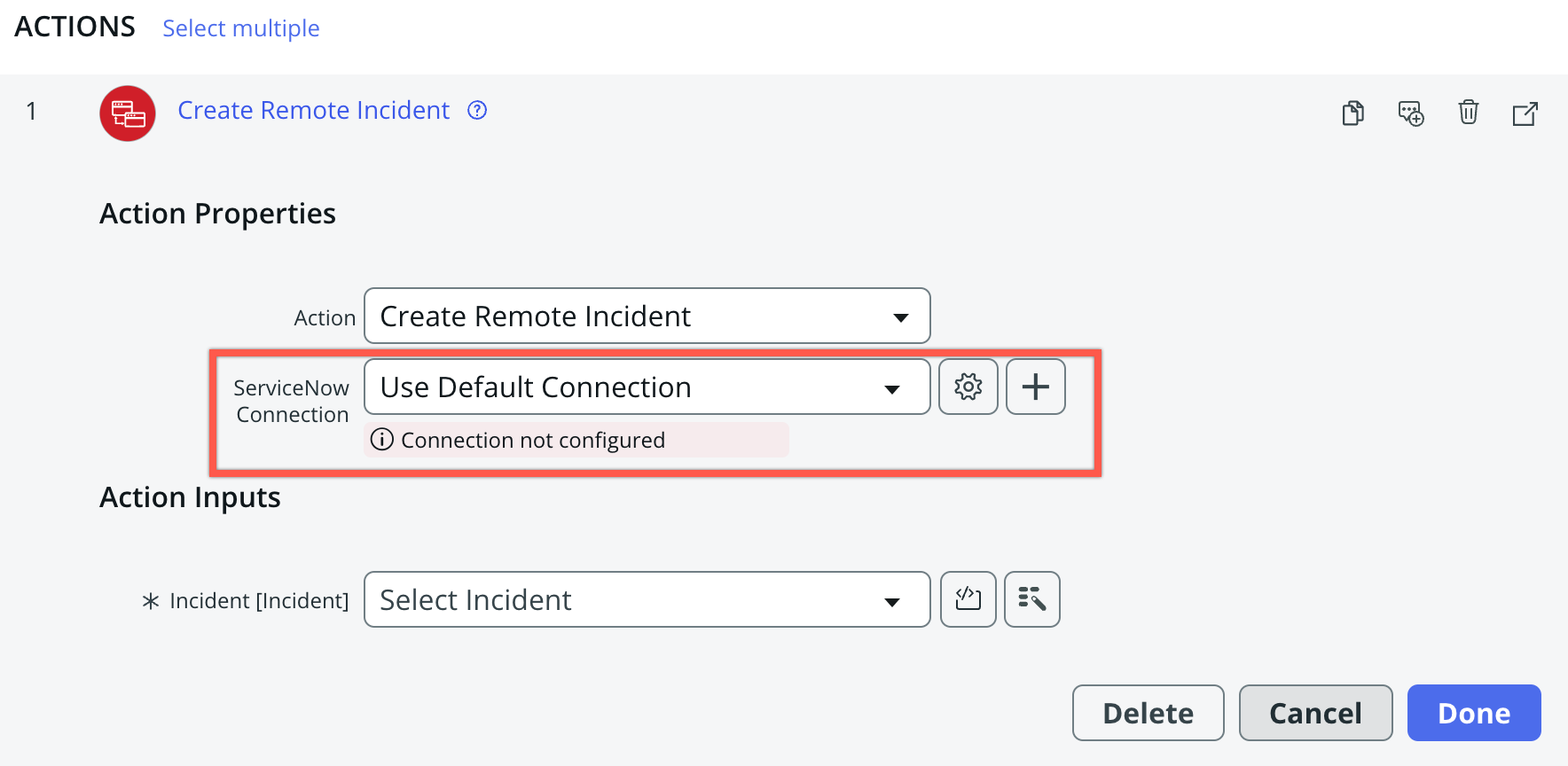
Task: Toggle scripting for Incident input
Action: [x=968, y=599]
